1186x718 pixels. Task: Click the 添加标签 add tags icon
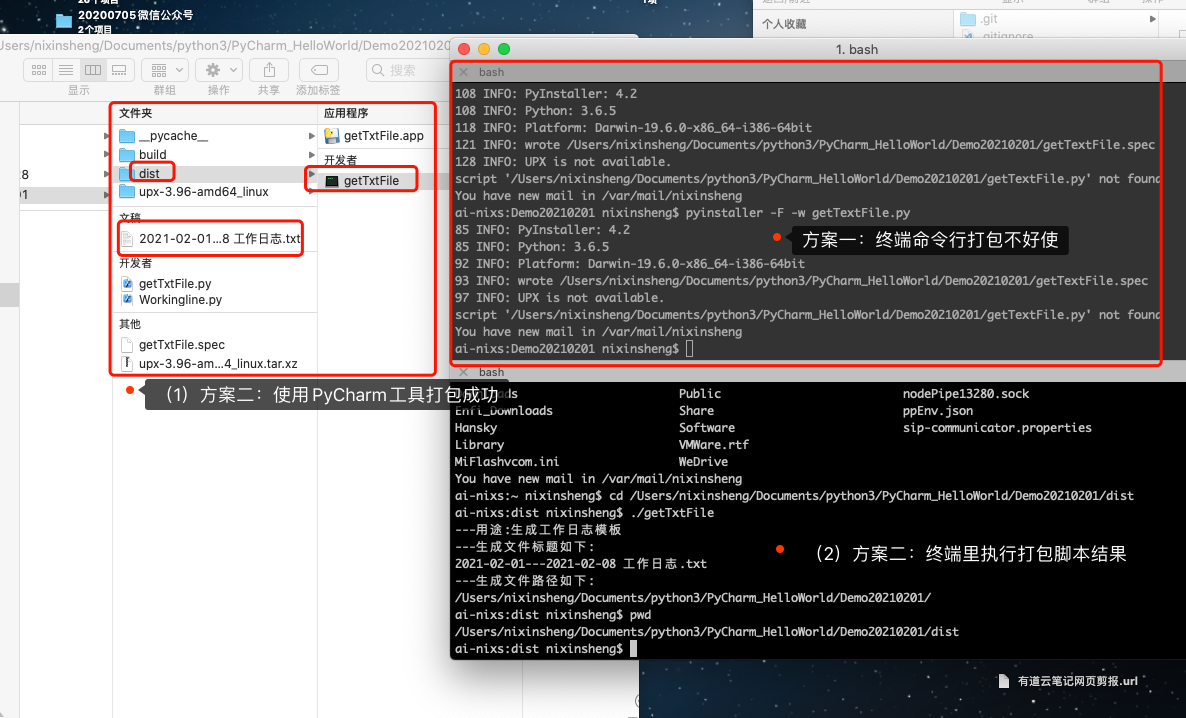[318, 69]
